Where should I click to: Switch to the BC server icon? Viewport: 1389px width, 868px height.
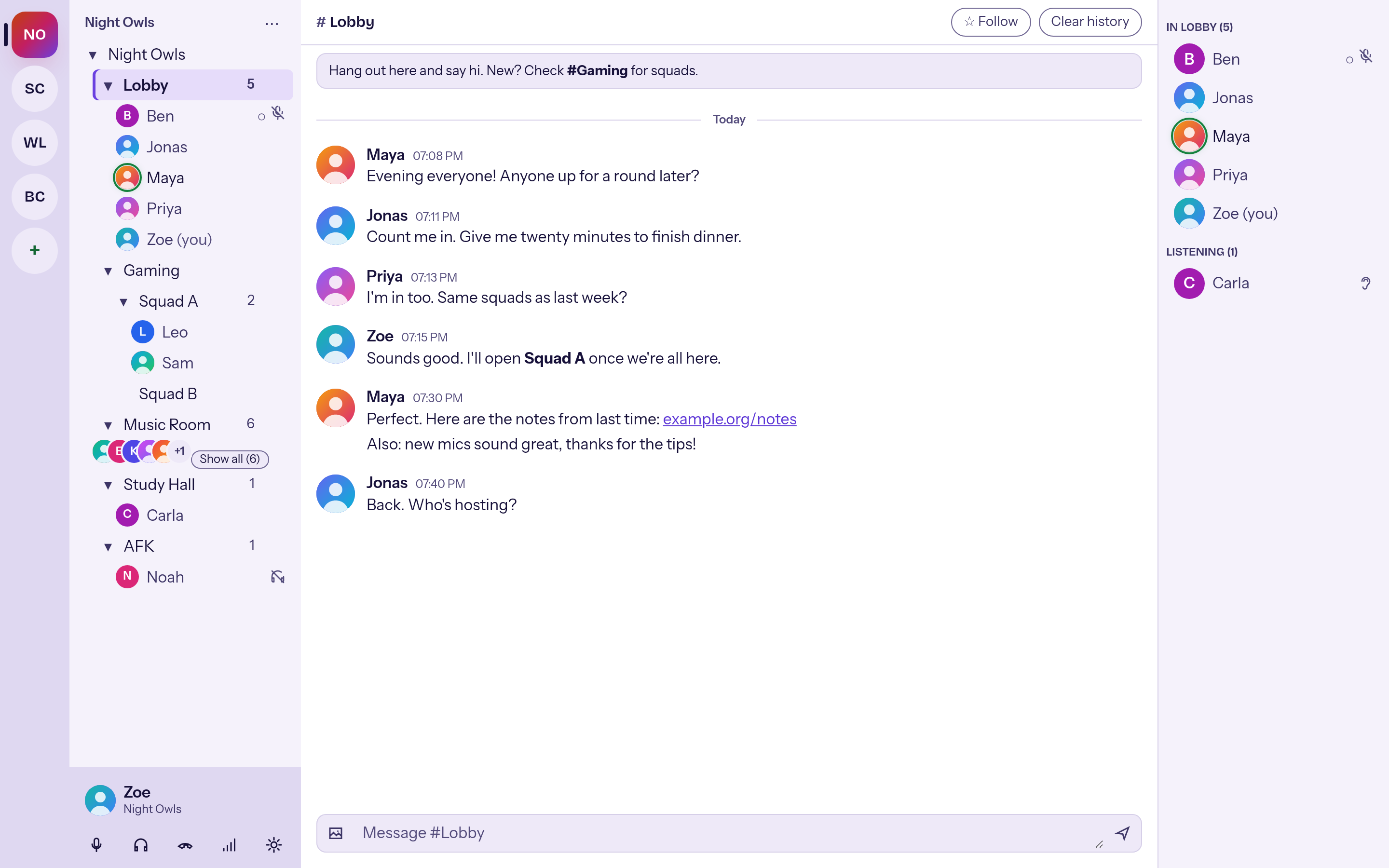(34, 196)
